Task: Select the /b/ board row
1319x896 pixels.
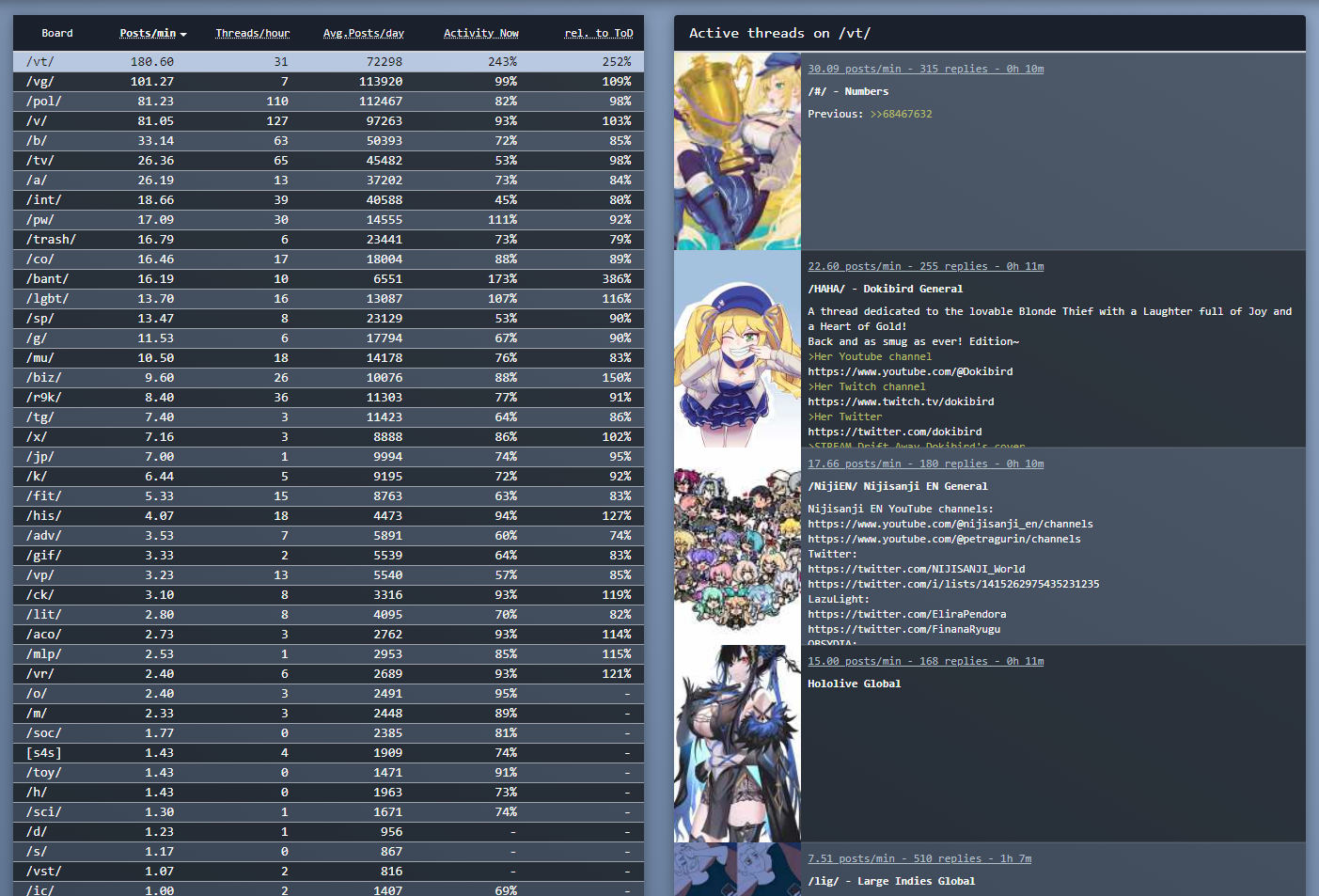Action: click(x=328, y=141)
